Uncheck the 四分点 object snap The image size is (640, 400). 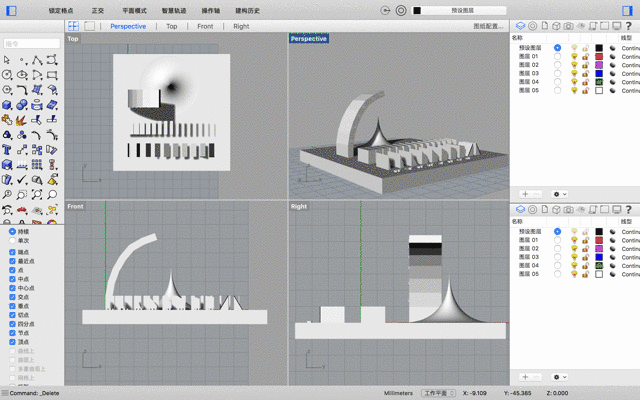pos(12,324)
